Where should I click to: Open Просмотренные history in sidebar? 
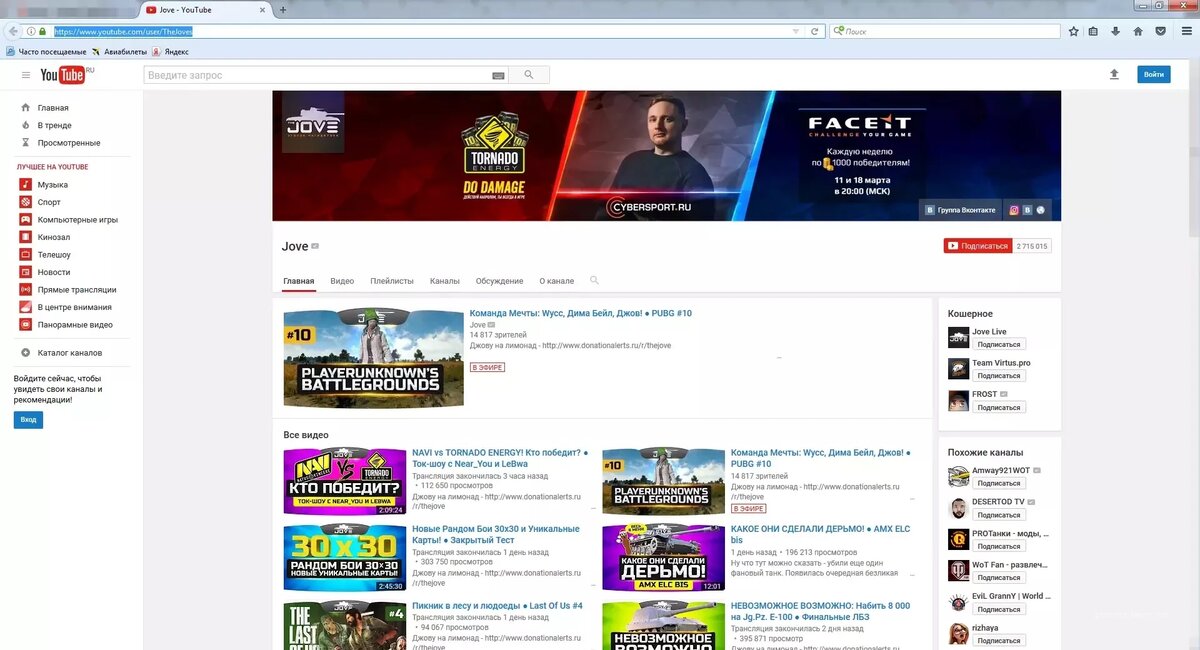coord(68,143)
